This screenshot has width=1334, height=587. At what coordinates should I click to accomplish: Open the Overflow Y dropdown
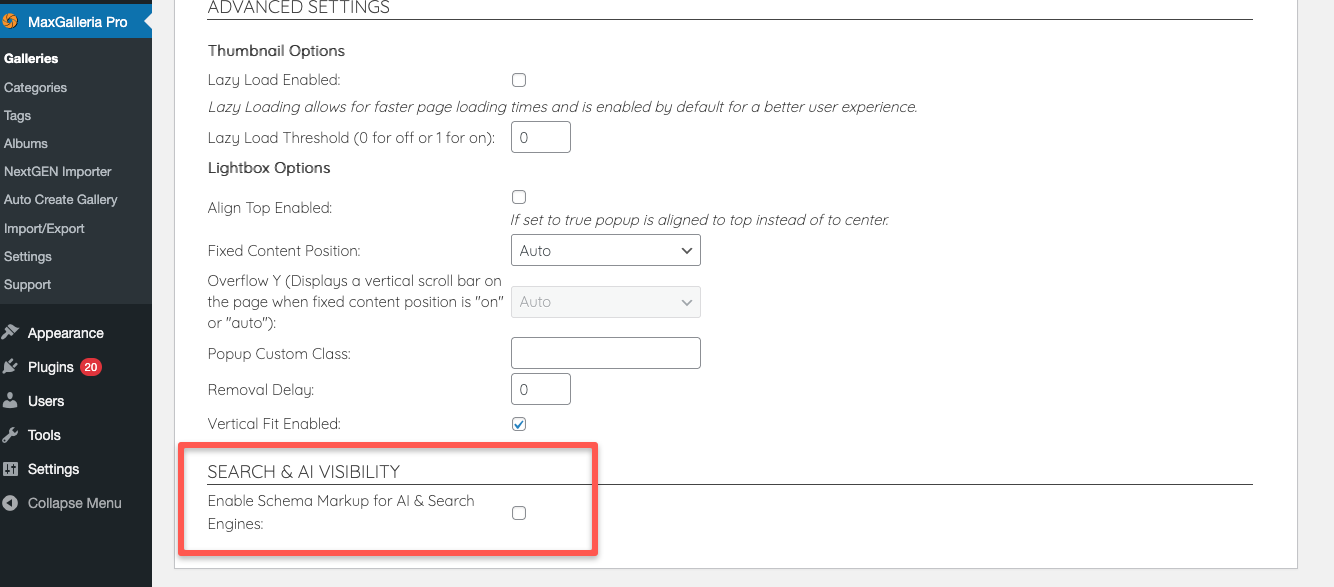coord(605,302)
